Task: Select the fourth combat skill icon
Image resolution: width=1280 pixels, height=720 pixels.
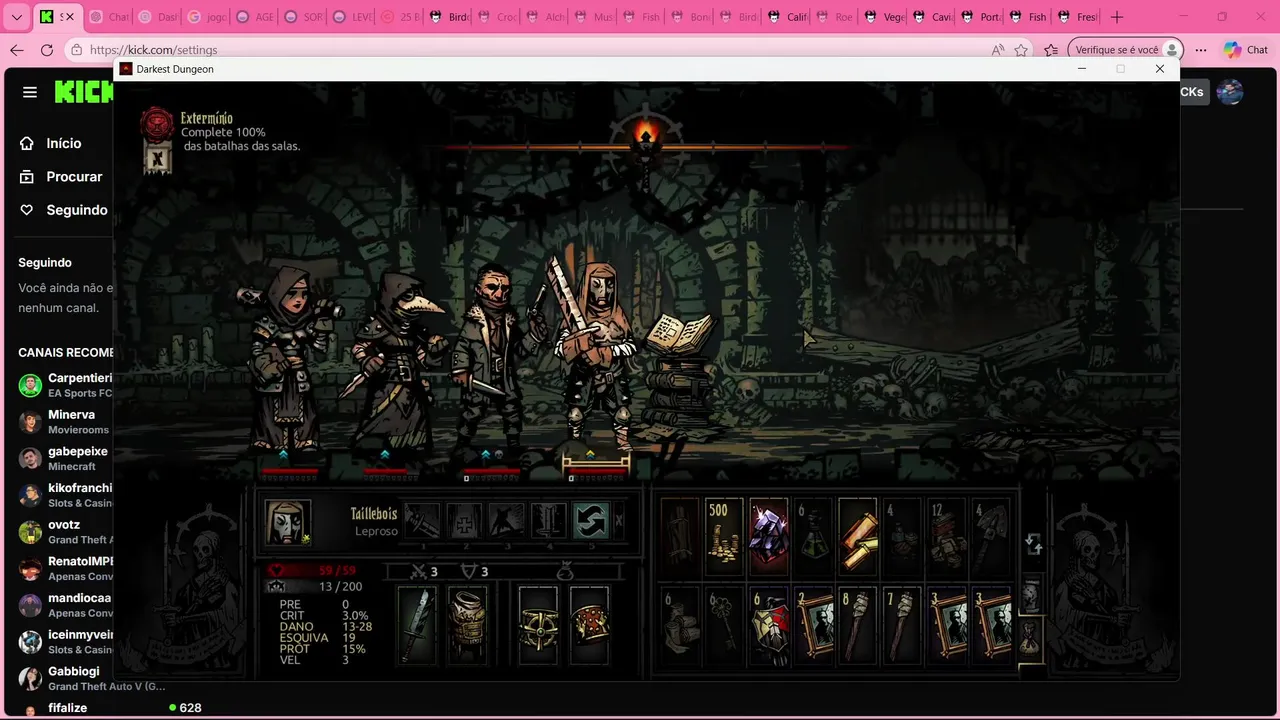Action: point(548,521)
